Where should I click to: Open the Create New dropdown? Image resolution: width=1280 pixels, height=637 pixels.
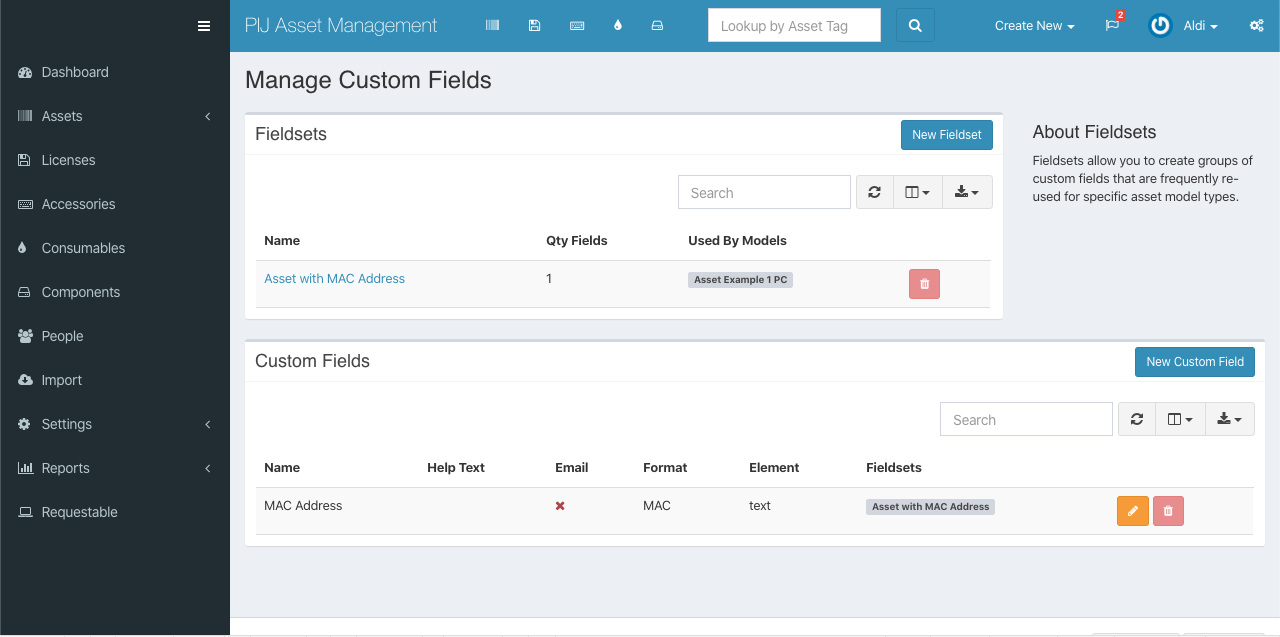[x=1034, y=26]
